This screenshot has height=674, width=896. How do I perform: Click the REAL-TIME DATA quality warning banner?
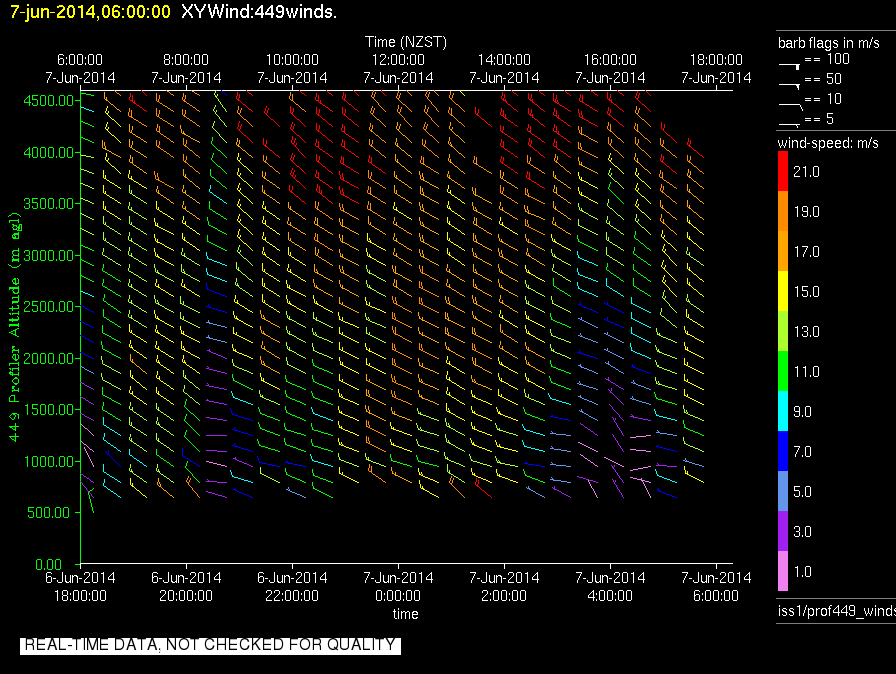[210, 645]
